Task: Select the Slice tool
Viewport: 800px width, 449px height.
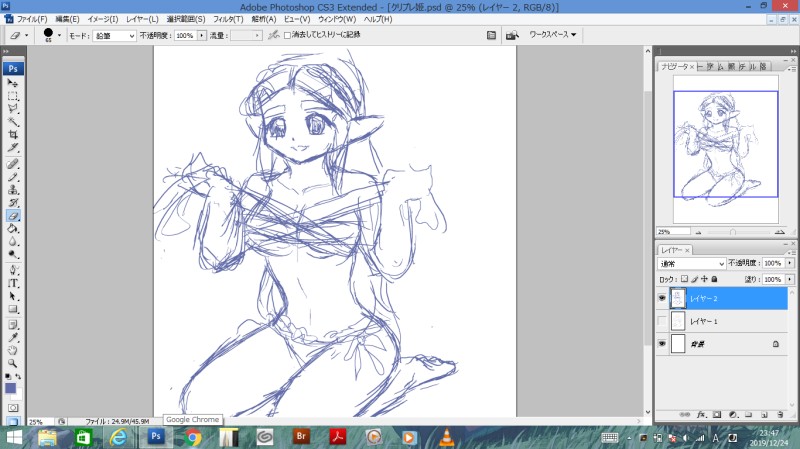Action: click(x=13, y=147)
